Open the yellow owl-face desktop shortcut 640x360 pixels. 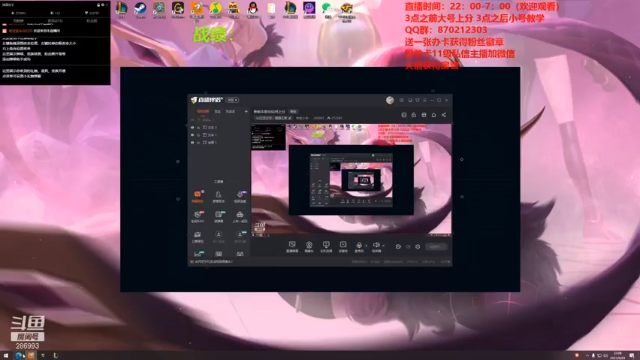coord(234,9)
